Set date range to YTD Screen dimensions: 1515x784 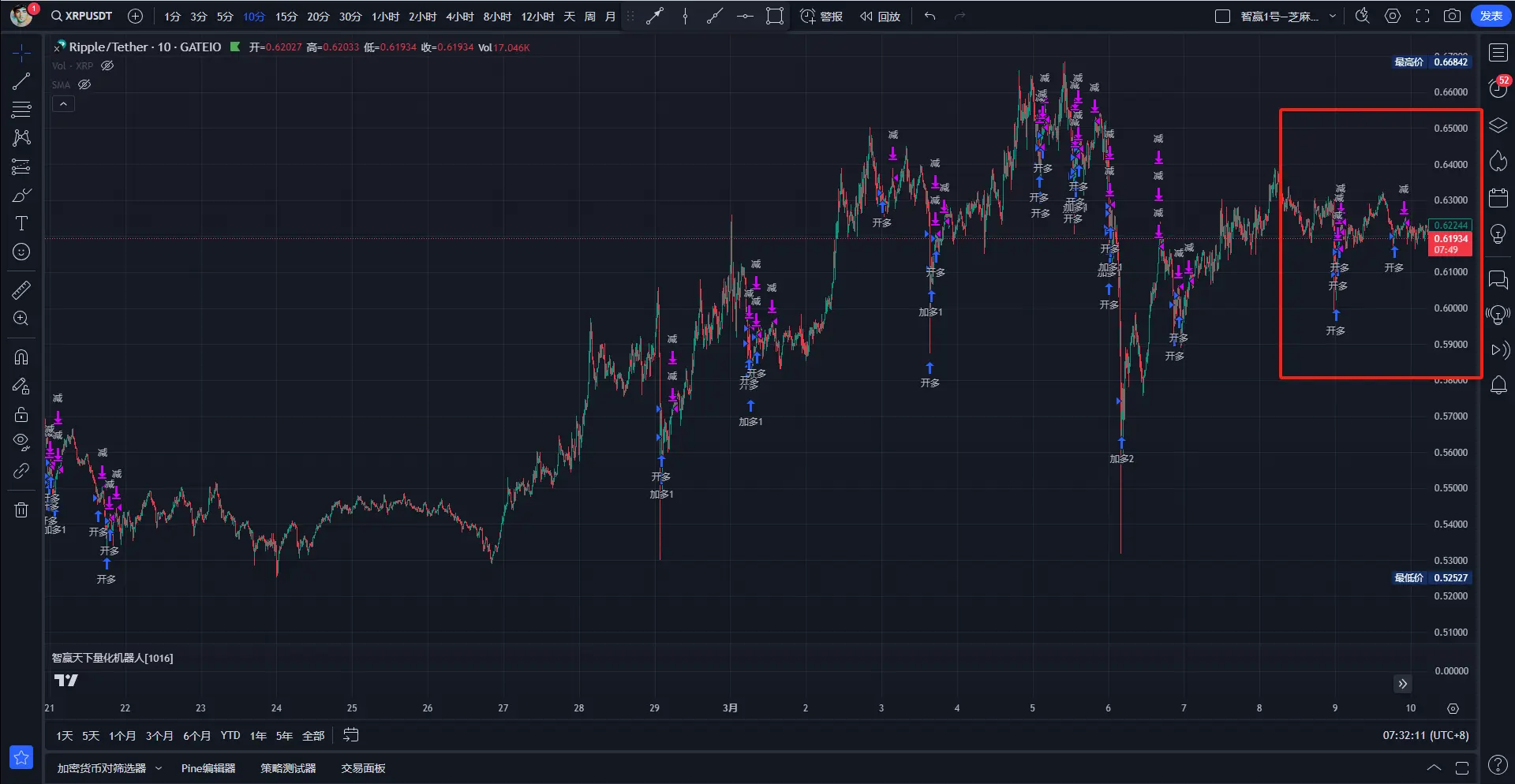tap(230, 735)
